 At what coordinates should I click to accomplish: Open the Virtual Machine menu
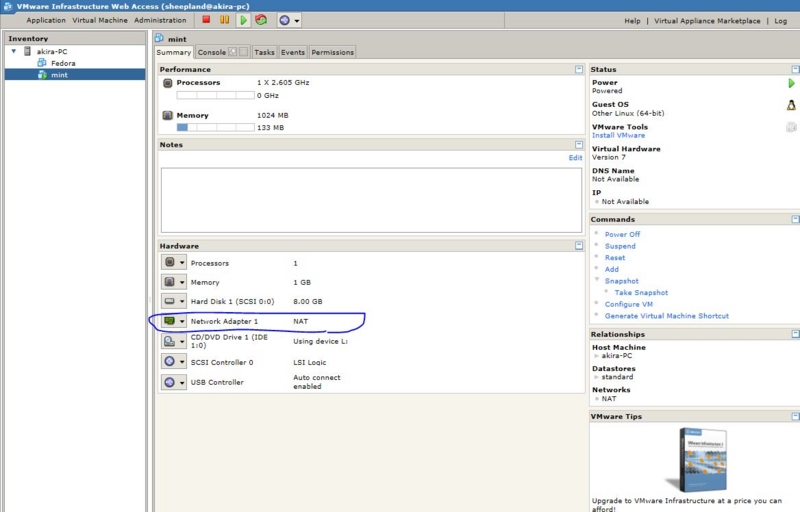pos(100,20)
